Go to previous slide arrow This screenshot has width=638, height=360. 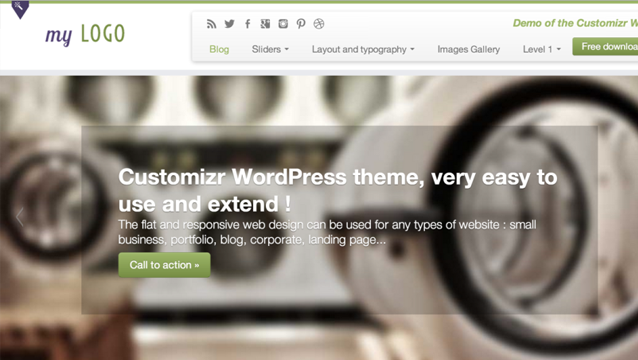tap(20, 216)
